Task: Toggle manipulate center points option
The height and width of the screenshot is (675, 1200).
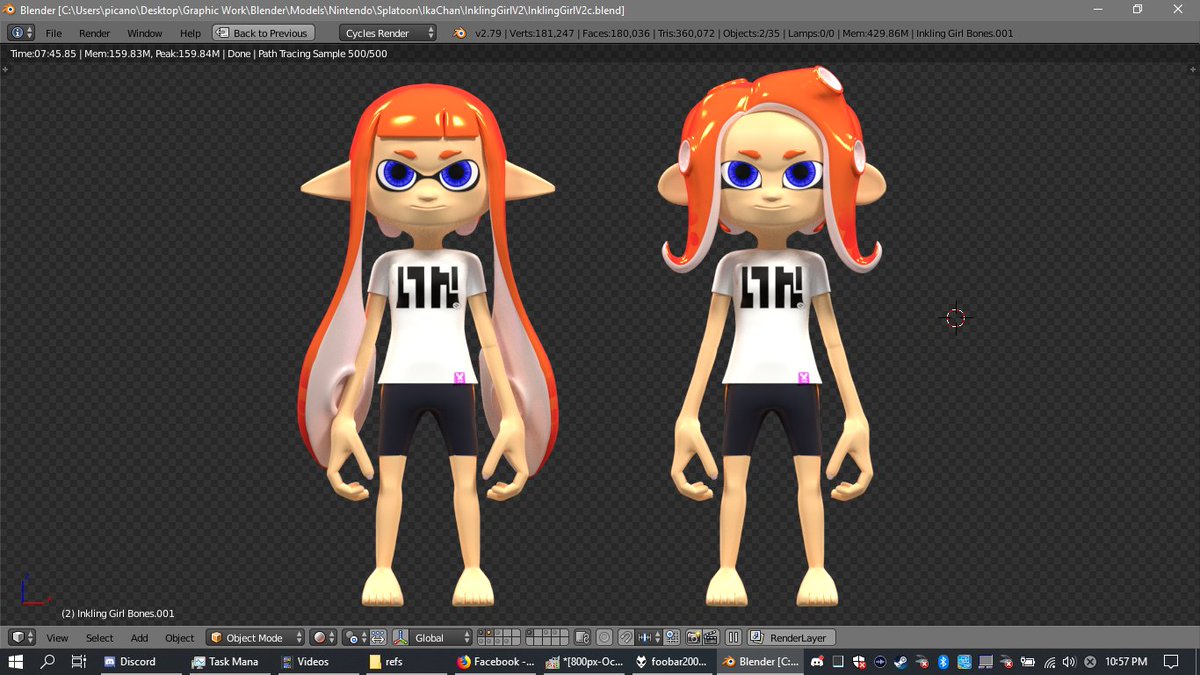Action: [378, 637]
